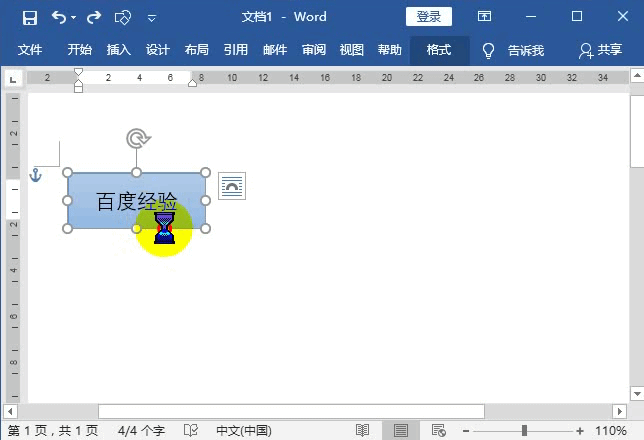Viewport: 644px width, 440px height.
Task: Click the Save icon in quick access toolbar
Action: tap(30, 18)
